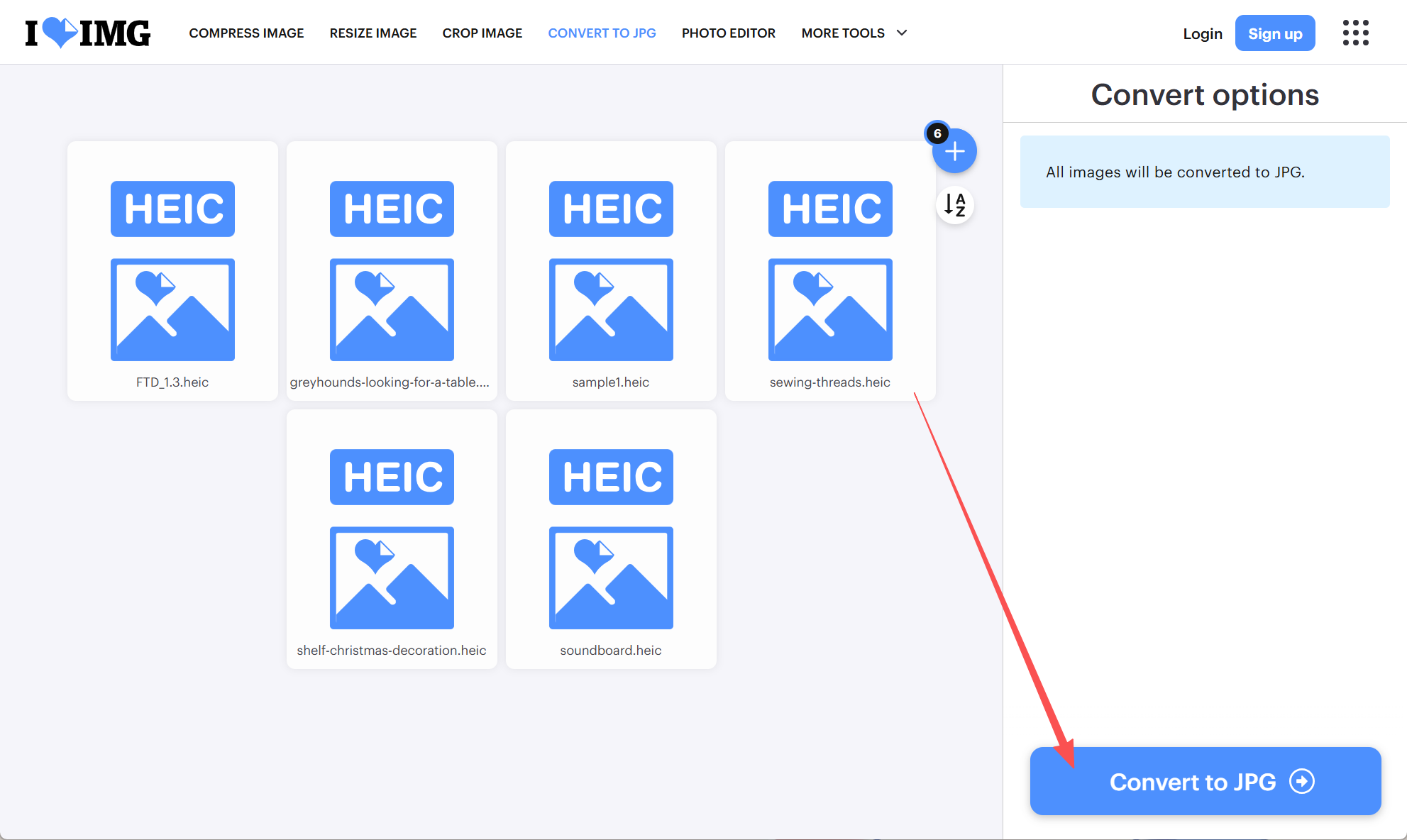The width and height of the screenshot is (1407, 840).
Task: Click the More Tools chevron arrow
Action: pyautogui.click(x=902, y=33)
